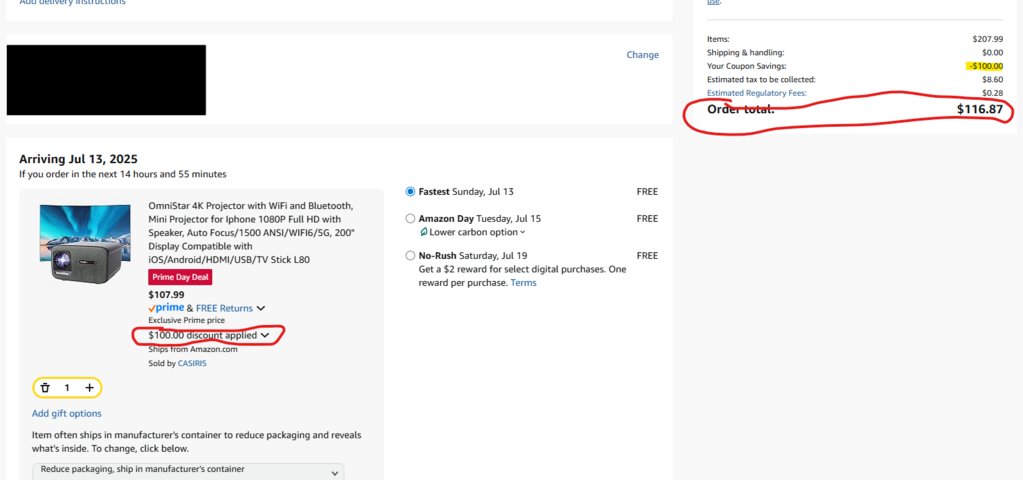Click the quantity value 1
The width and height of the screenshot is (1023, 480).
[67, 388]
